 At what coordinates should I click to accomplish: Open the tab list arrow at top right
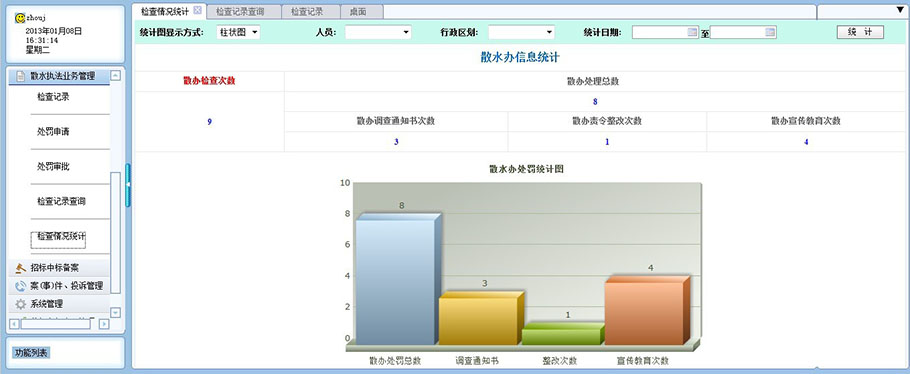900,11
